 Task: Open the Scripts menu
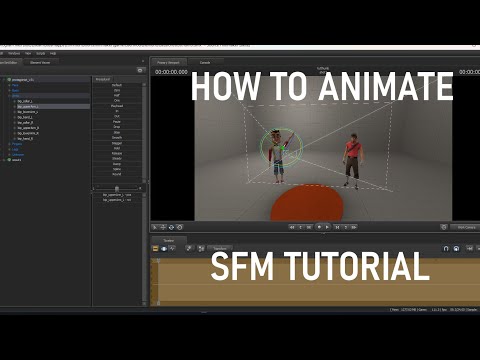(x=41, y=53)
